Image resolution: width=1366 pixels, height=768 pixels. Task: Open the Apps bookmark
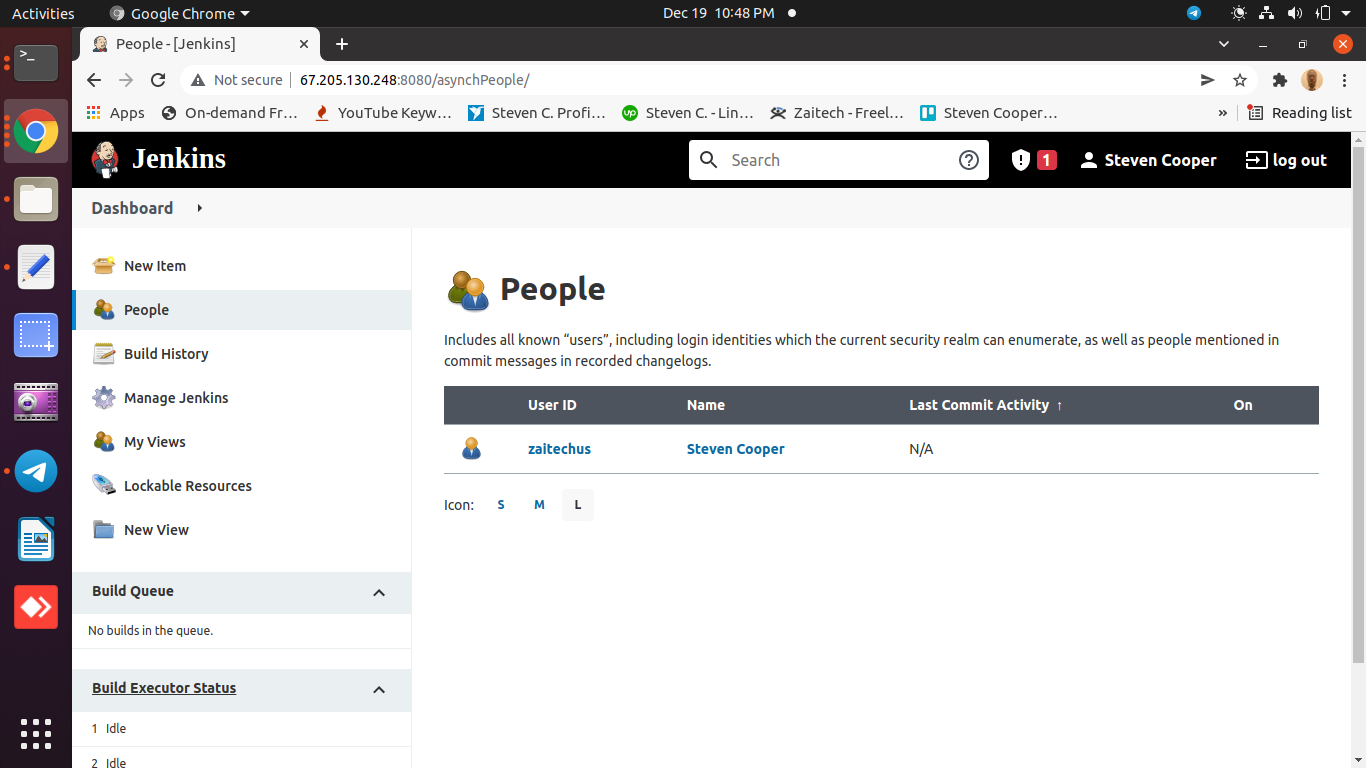tap(116, 113)
